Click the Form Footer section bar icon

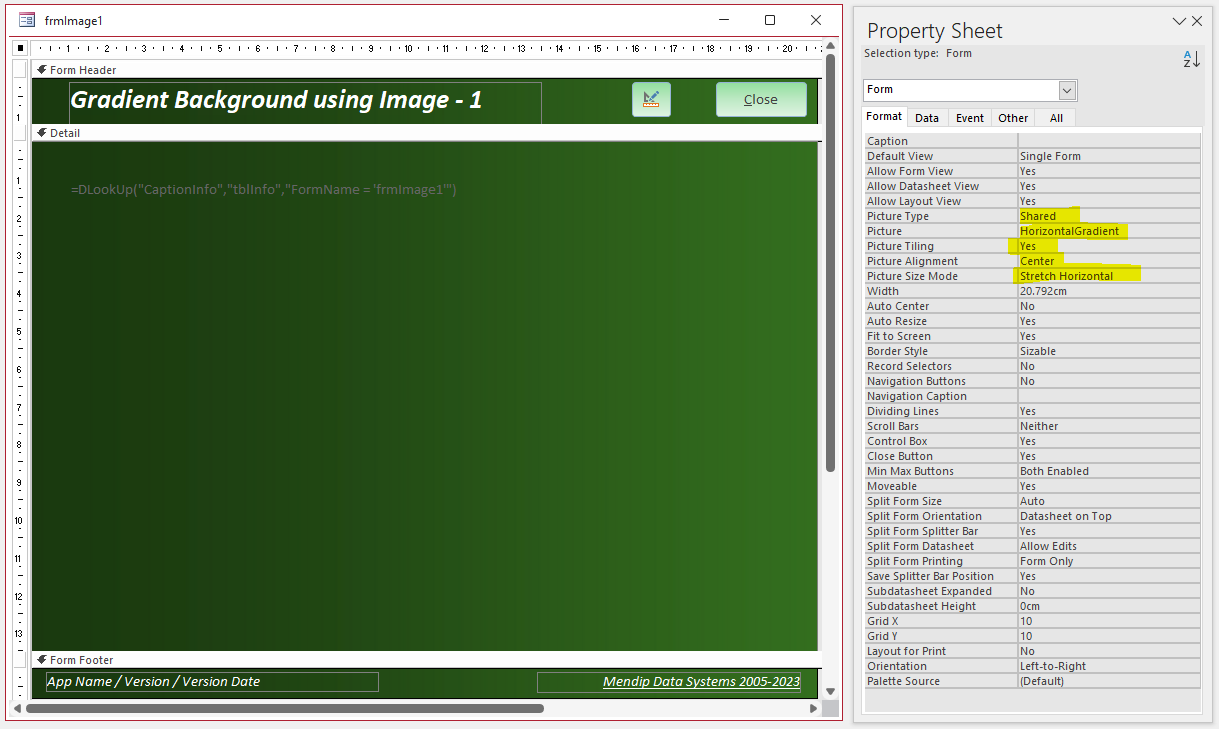pyautogui.click(x=41, y=660)
